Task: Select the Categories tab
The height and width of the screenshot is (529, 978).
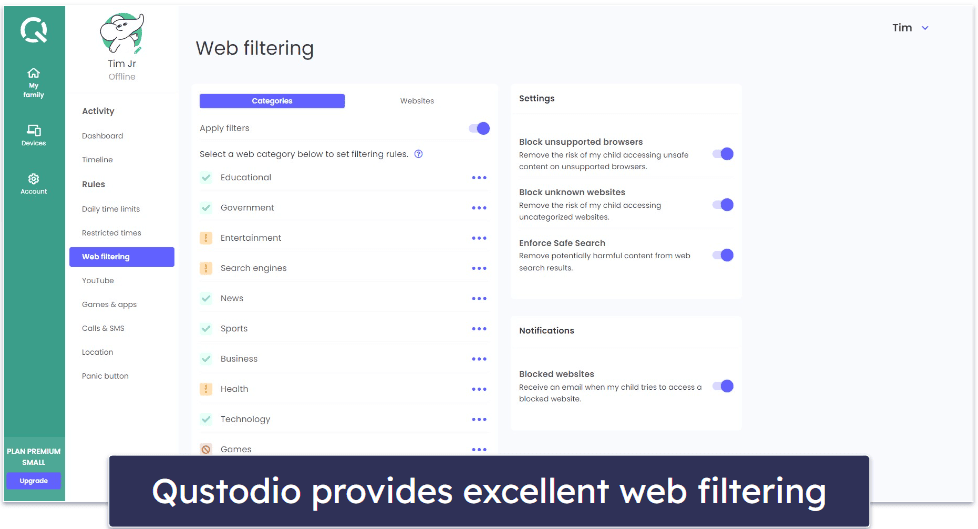Action: tap(272, 101)
